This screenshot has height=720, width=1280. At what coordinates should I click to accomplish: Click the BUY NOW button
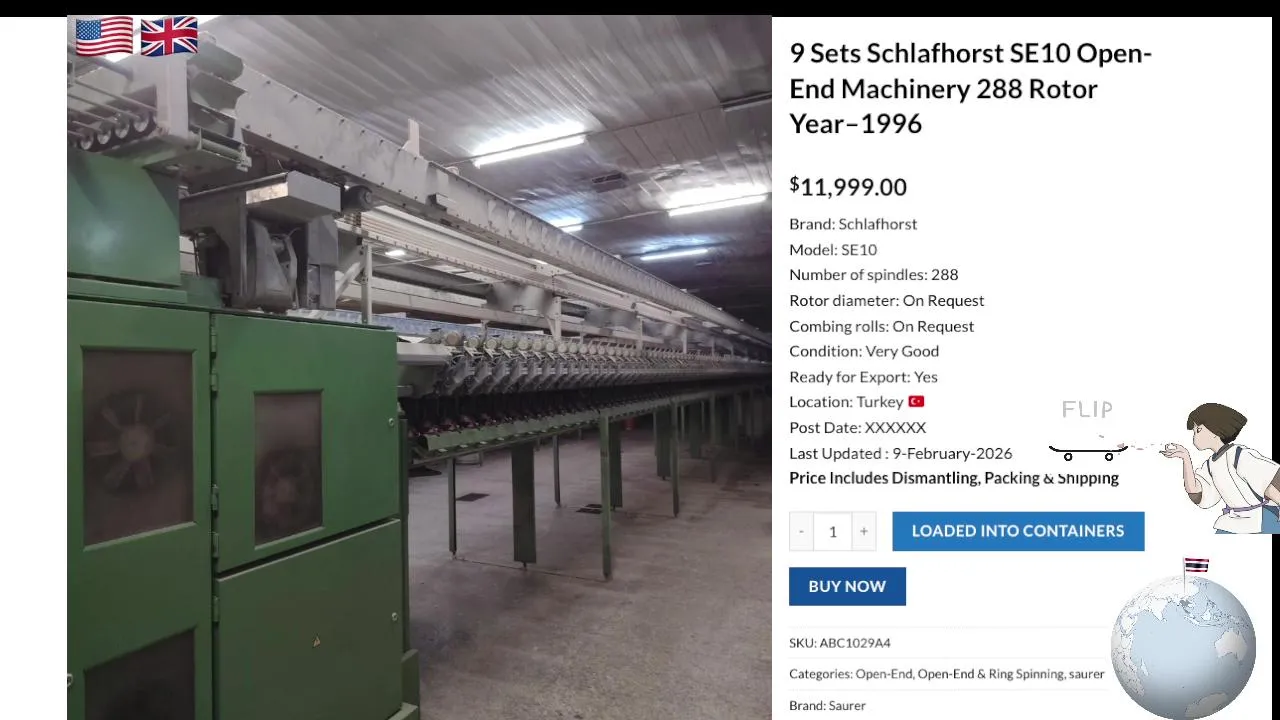tap(847, 586)
